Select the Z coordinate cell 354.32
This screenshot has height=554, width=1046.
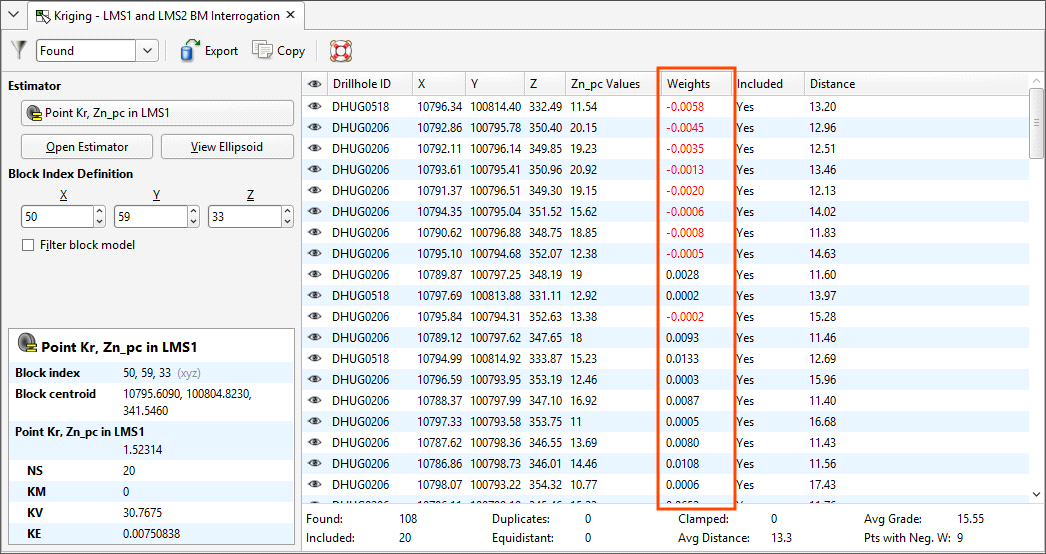546,485
